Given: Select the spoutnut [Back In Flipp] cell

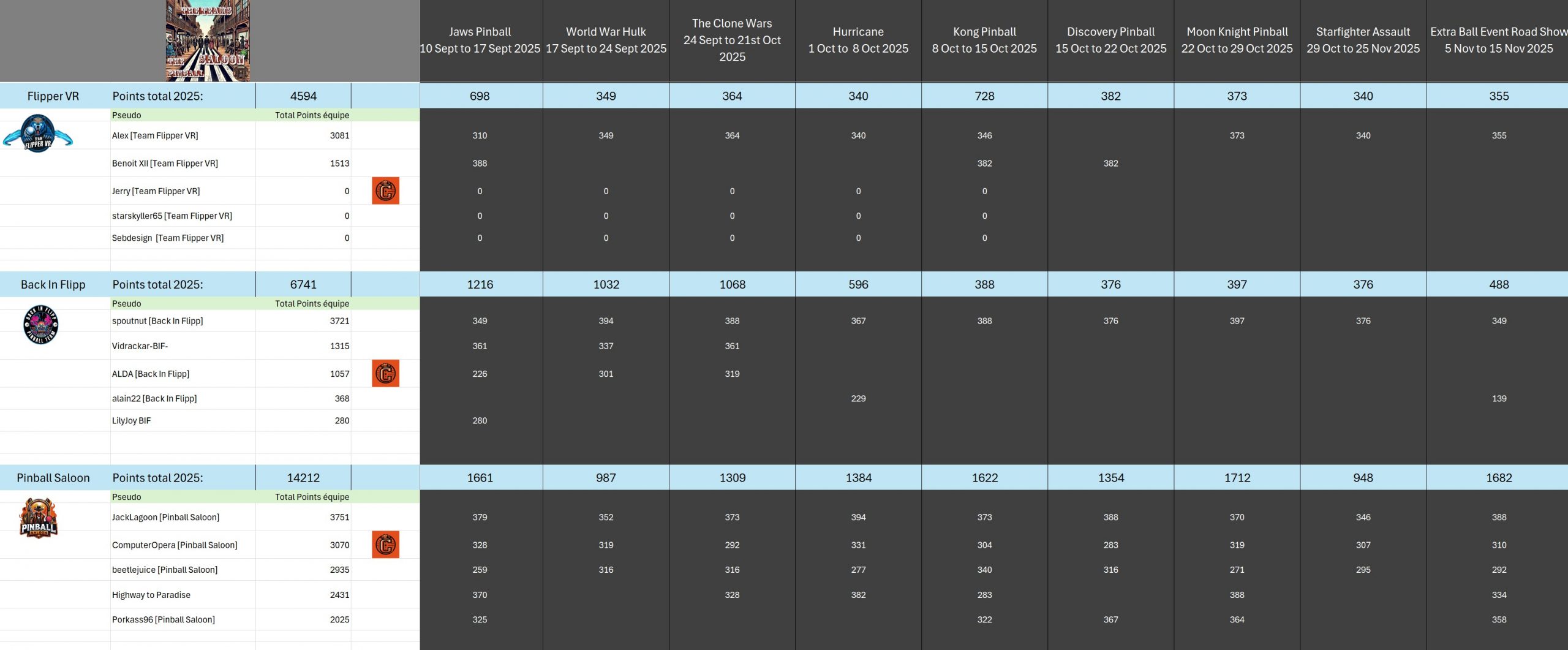Looking at the screenshot, I should [157, 321].
